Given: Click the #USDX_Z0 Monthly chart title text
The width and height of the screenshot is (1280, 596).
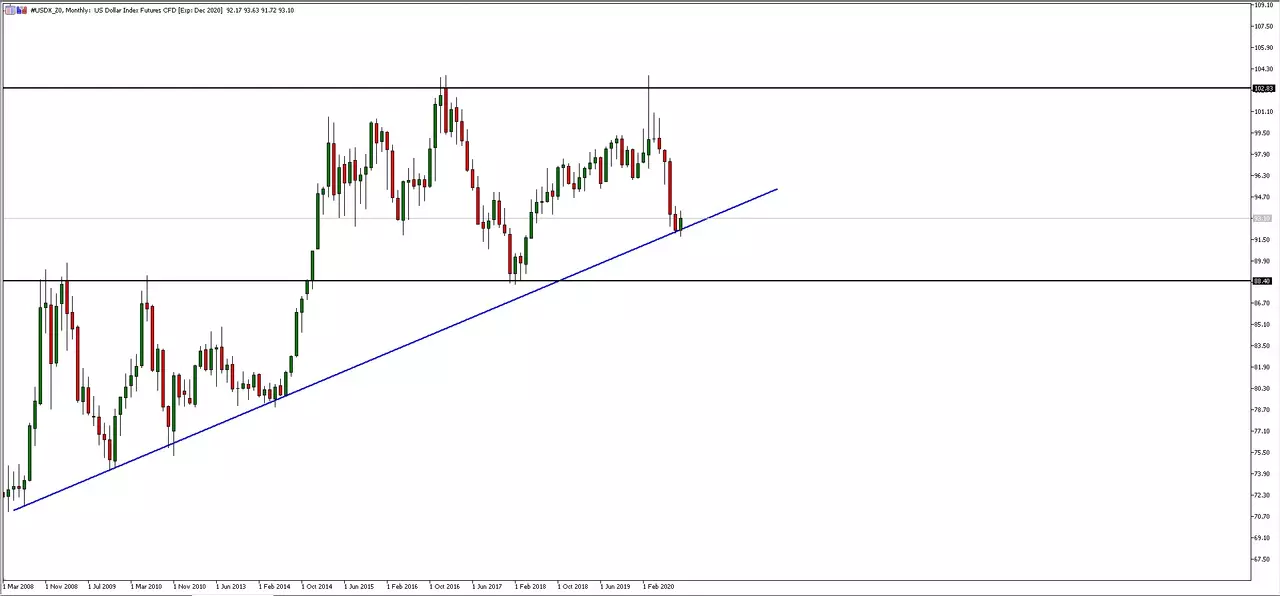Looking at the screenshot, I should [54, 9].
